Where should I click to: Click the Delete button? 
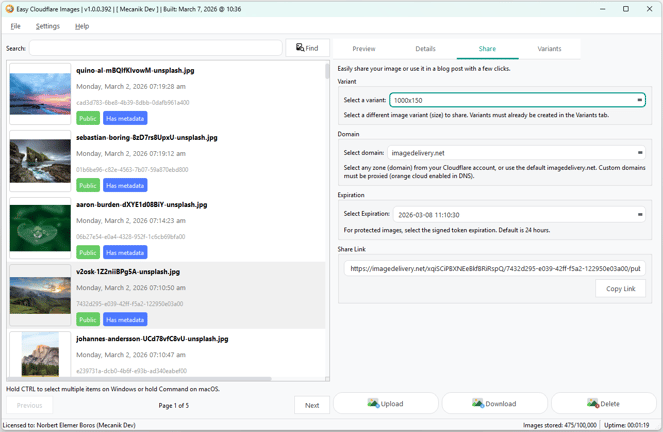click(603, 403)
